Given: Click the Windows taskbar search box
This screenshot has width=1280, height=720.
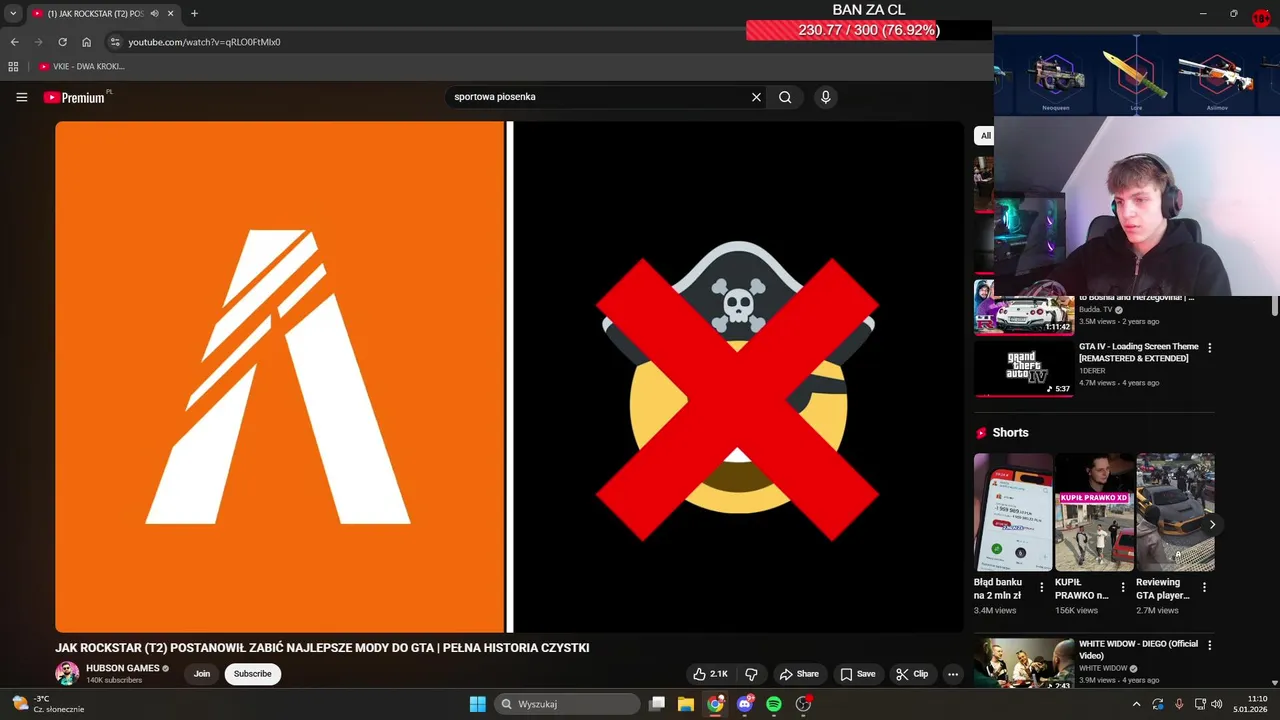Looking at the screenshot, I should click(x=568, y=704).
